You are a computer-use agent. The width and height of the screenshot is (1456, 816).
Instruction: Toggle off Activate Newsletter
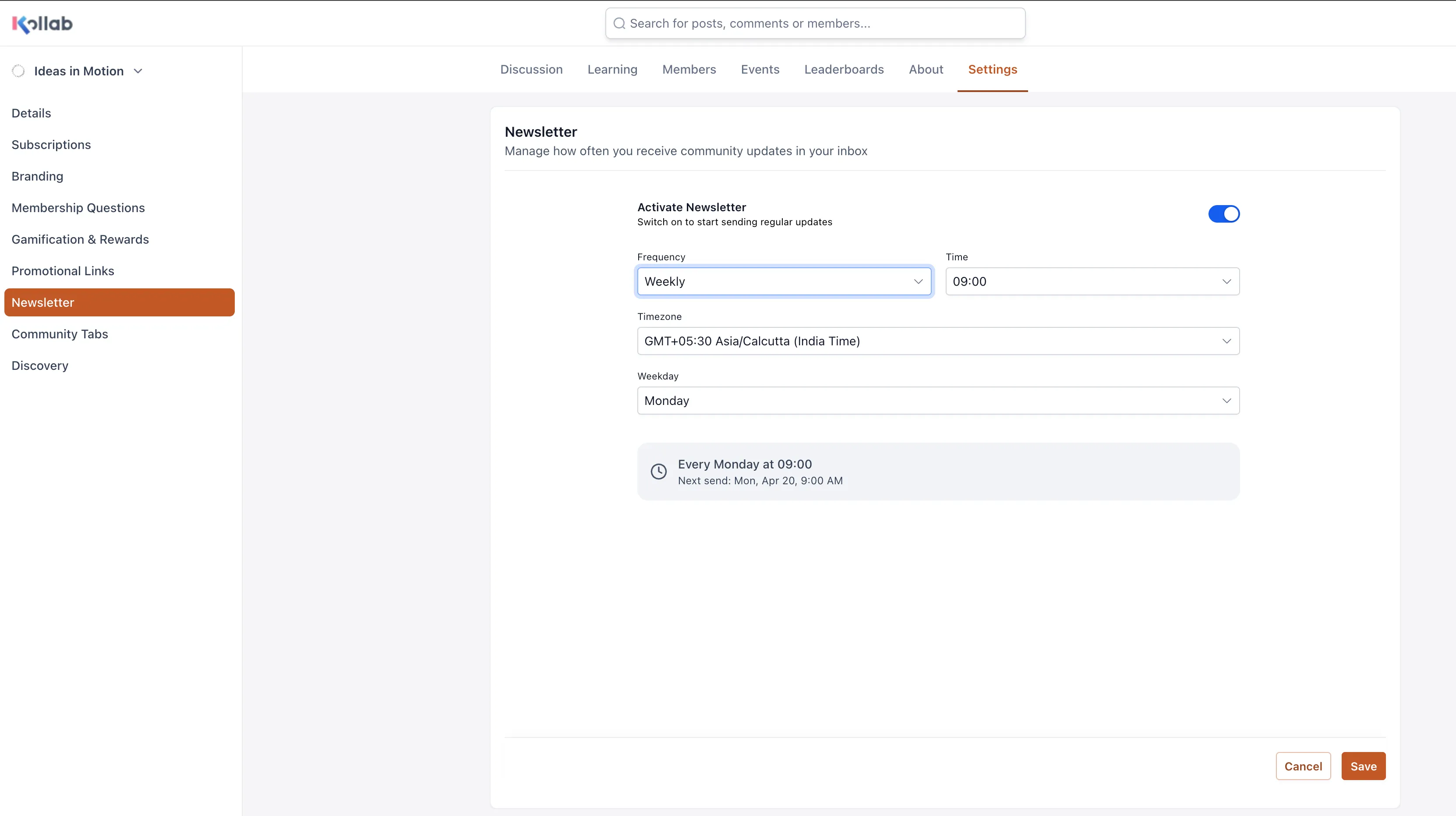point(1224,213)
